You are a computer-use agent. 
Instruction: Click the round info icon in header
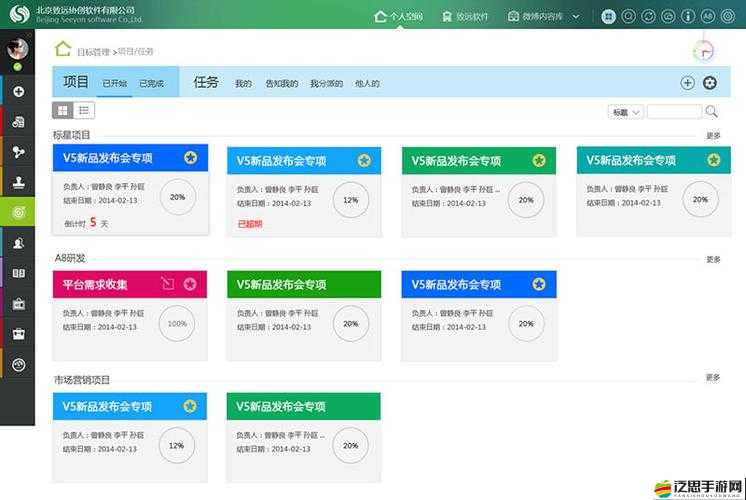pos(688,17)
